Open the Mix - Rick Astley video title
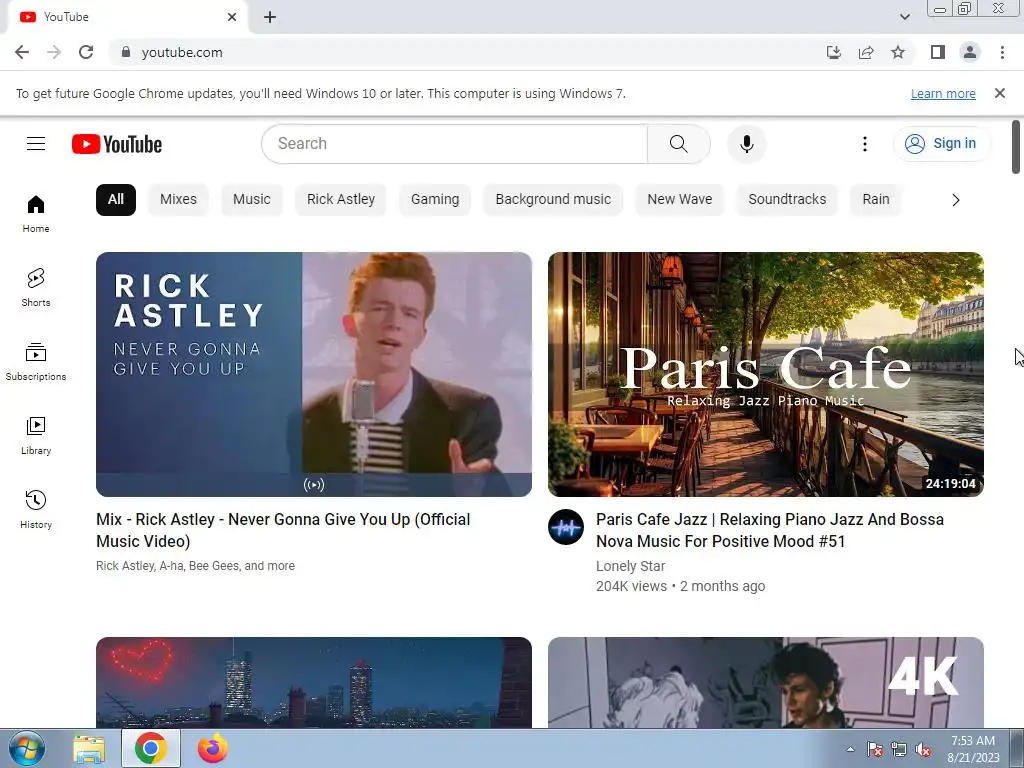1024x768 pixels. point(283,530)
